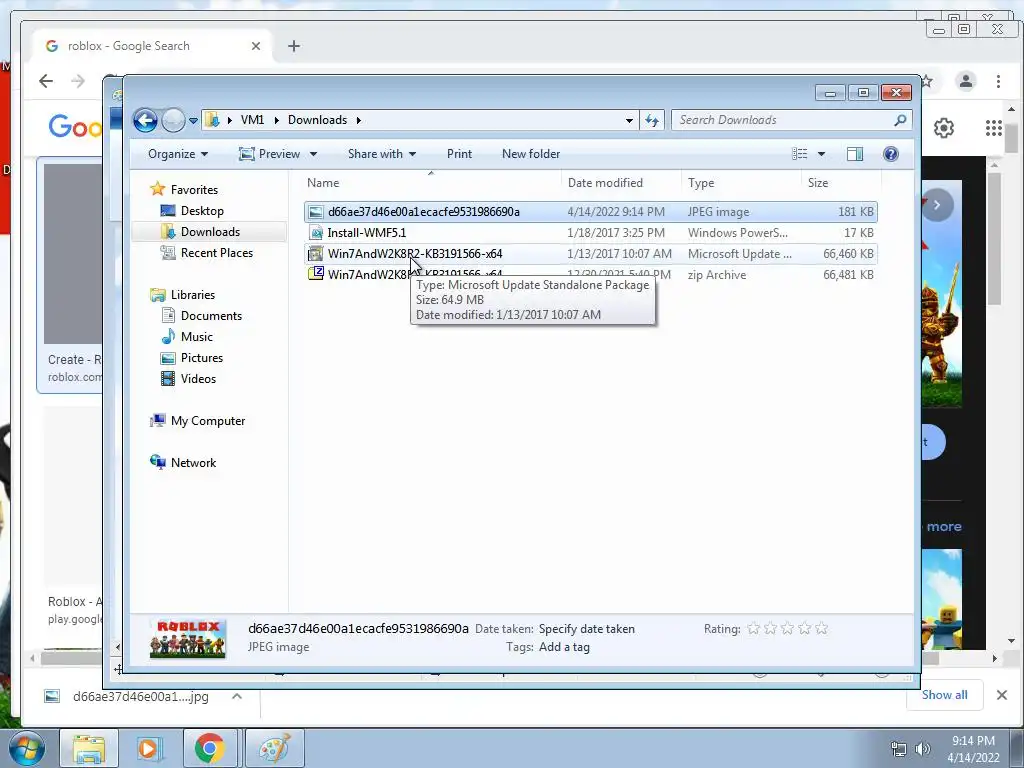
Task: Click the zip Archive file icon
Action: (x=315, y=274)
